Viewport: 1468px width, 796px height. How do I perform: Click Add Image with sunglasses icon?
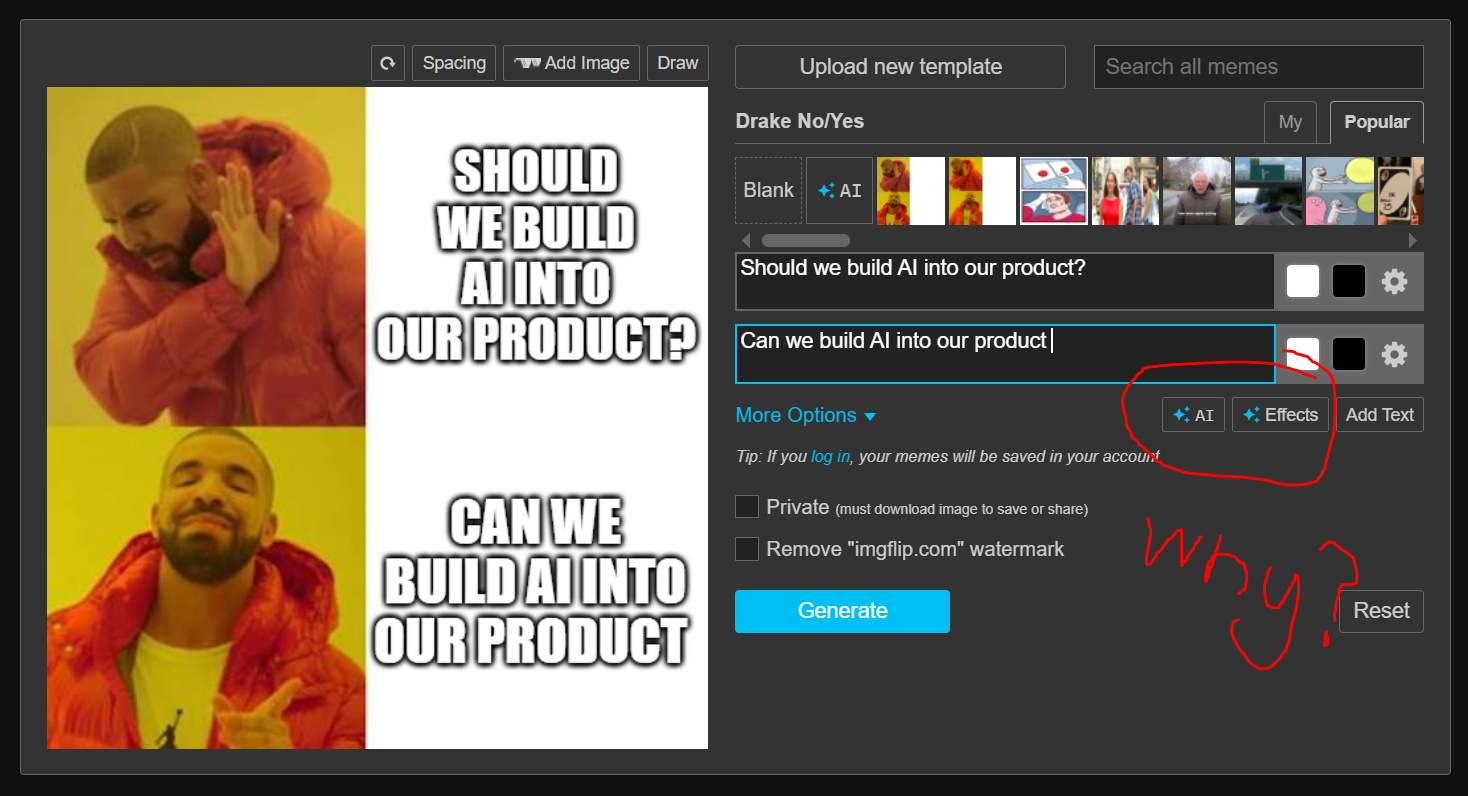pos(571,63)
